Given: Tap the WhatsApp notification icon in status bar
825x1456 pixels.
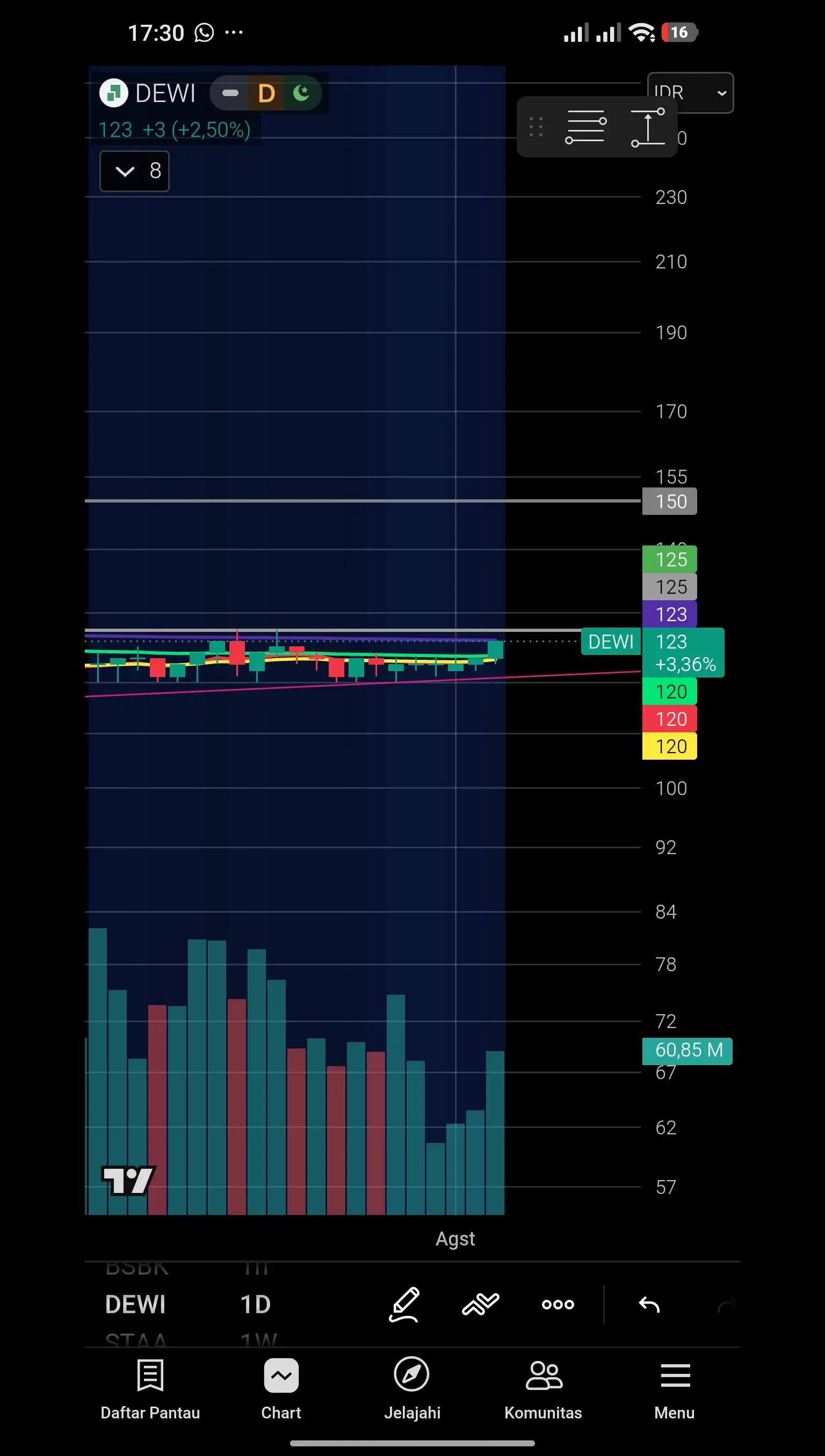Looking at the screenshot, I should 204,33.
